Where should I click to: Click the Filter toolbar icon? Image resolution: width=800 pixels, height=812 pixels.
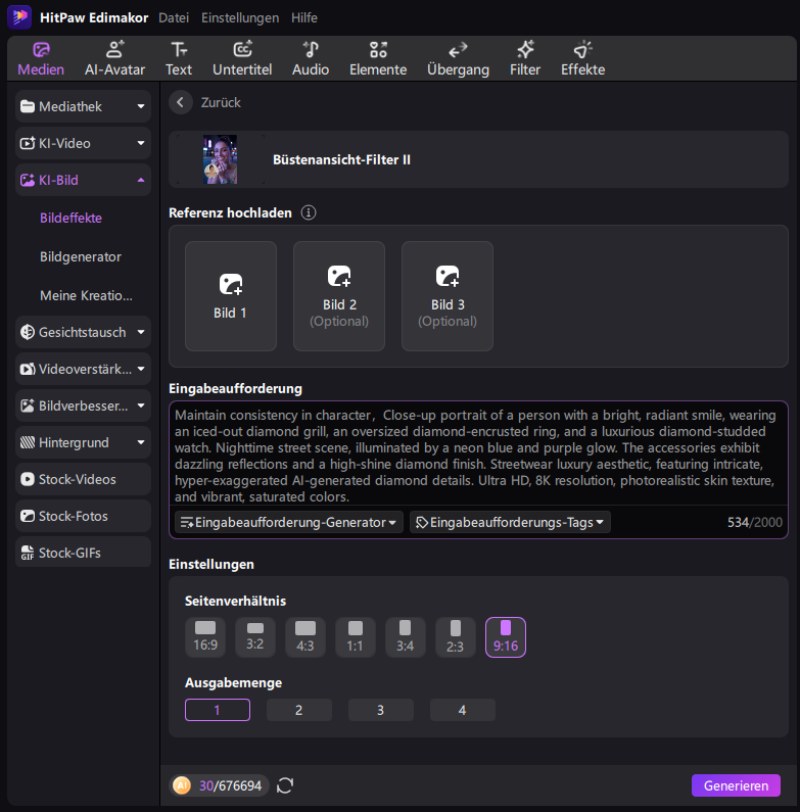(x=525, y=58)
